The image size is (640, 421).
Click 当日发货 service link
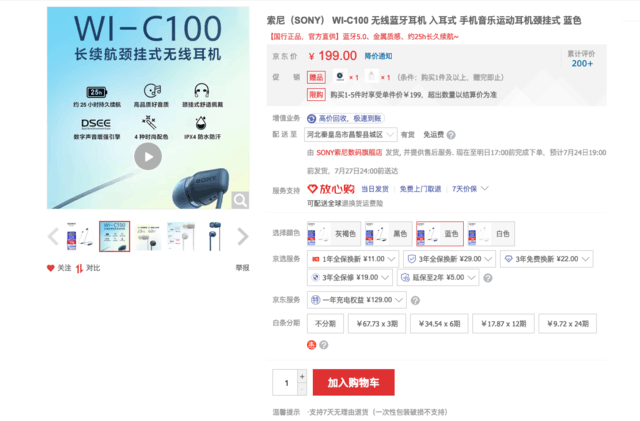click(x=375, y=189)
